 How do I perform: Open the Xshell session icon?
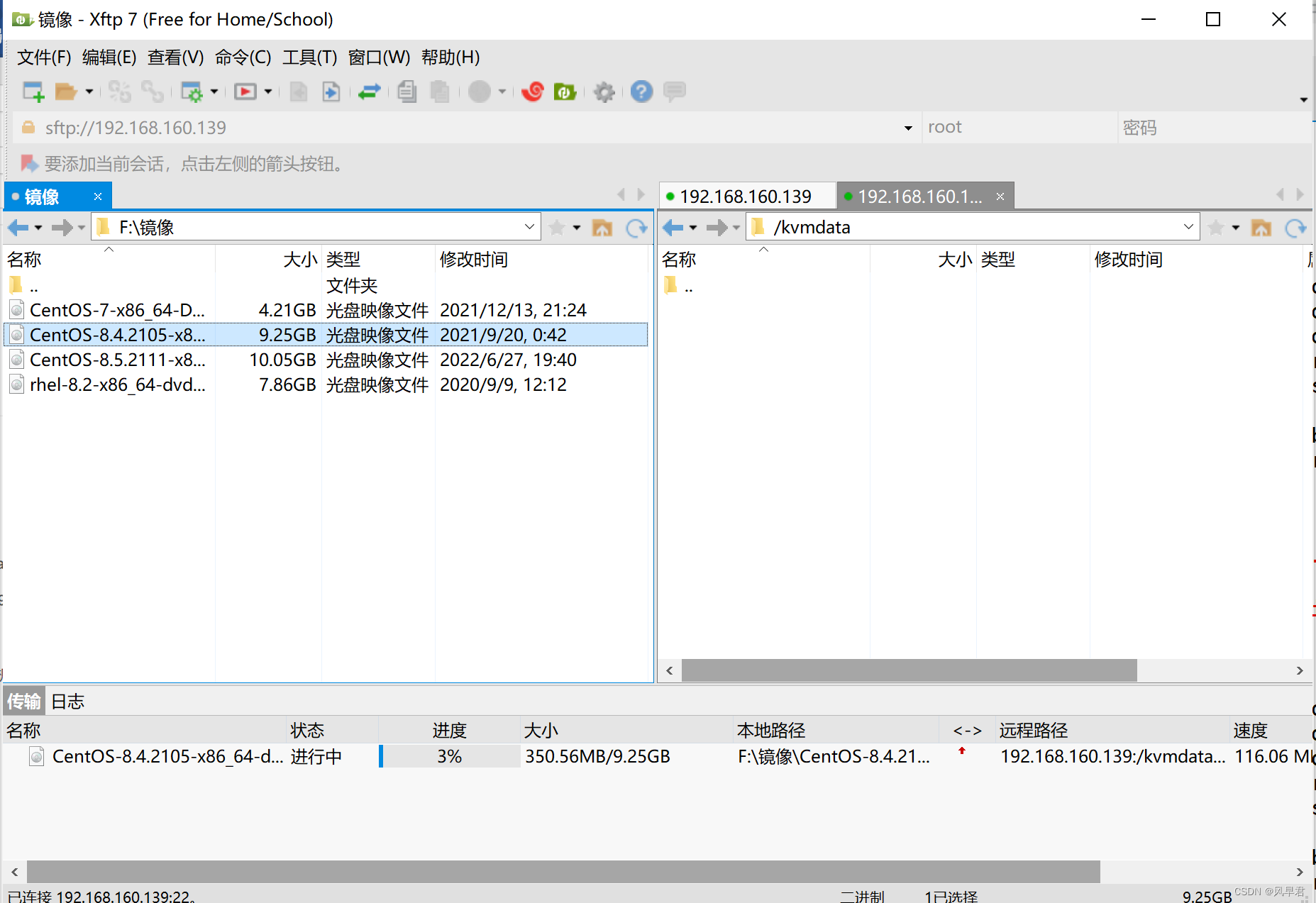[531, 92]
